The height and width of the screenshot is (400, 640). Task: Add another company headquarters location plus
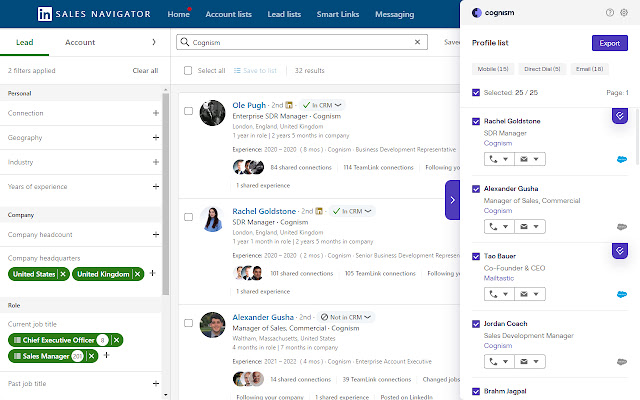pos(152,273)
